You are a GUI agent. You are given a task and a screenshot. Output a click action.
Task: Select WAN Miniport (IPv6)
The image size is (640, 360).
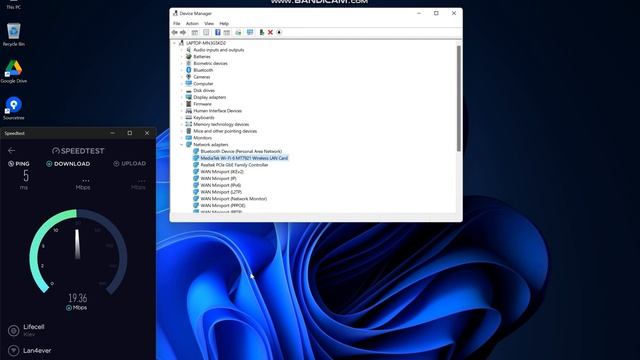click(x=220, y=185)
